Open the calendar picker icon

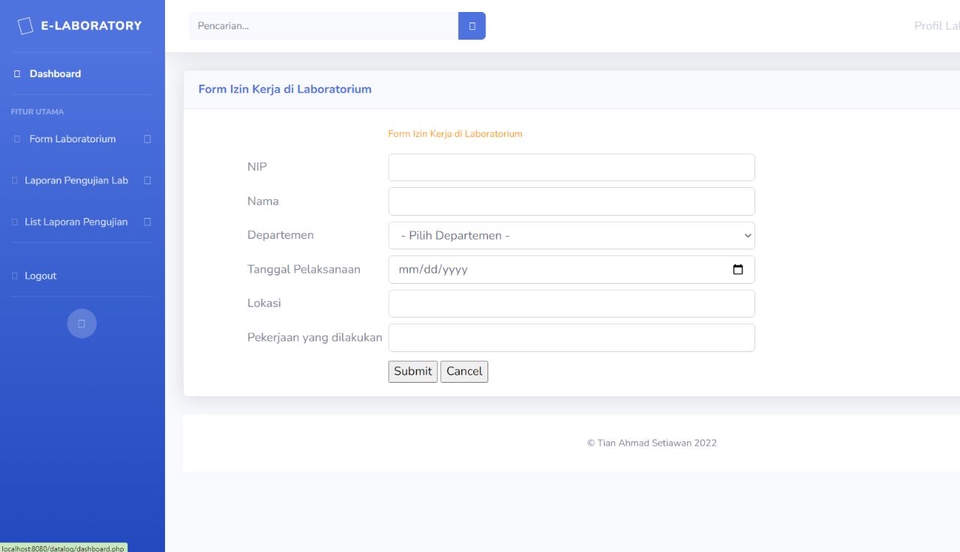(x=738, y=269)
